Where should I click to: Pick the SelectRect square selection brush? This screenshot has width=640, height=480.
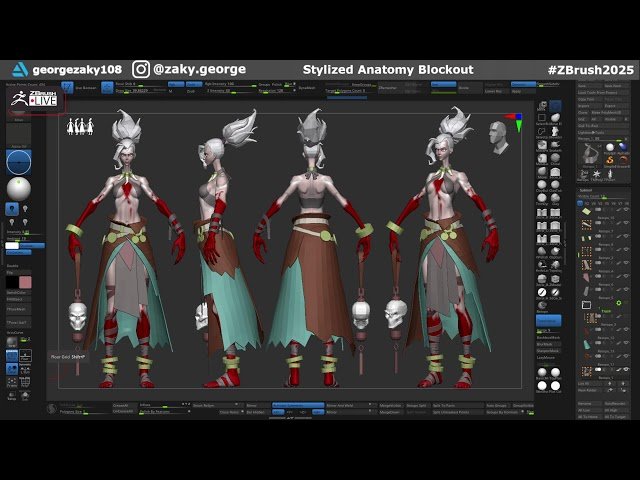[x=542, y=118]
